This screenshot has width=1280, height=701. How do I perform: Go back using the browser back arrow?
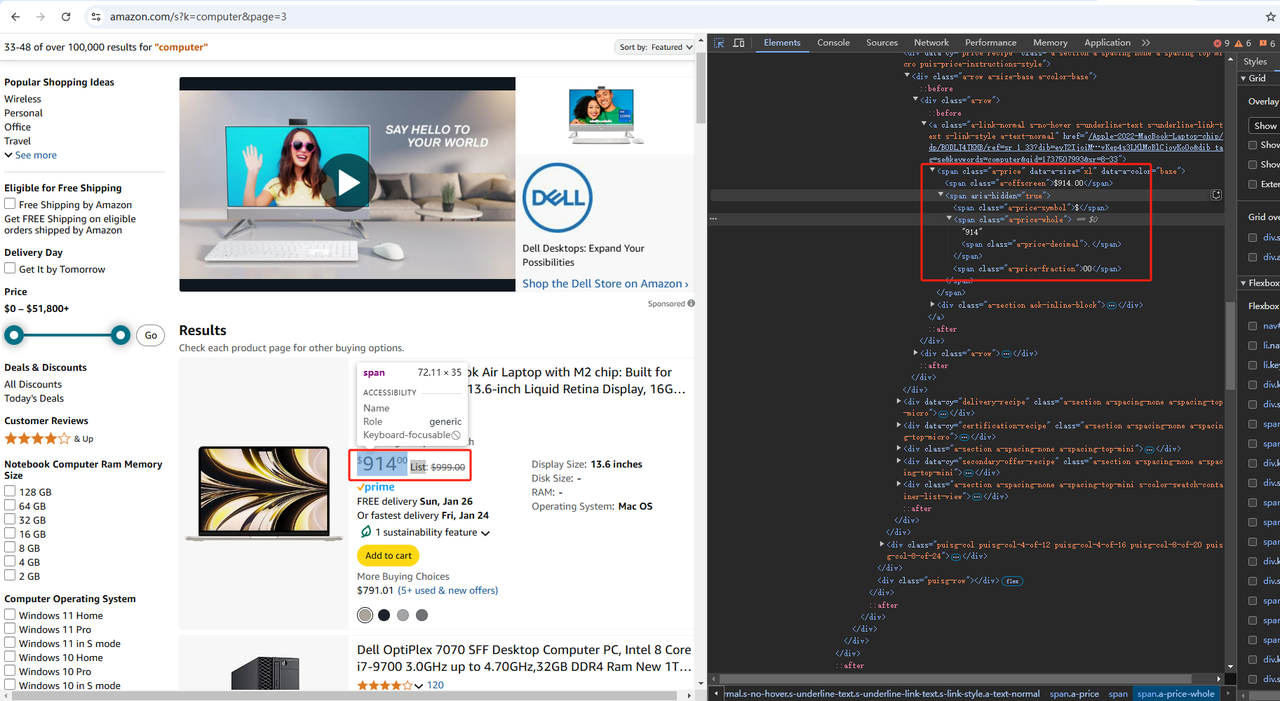point(14,17)
